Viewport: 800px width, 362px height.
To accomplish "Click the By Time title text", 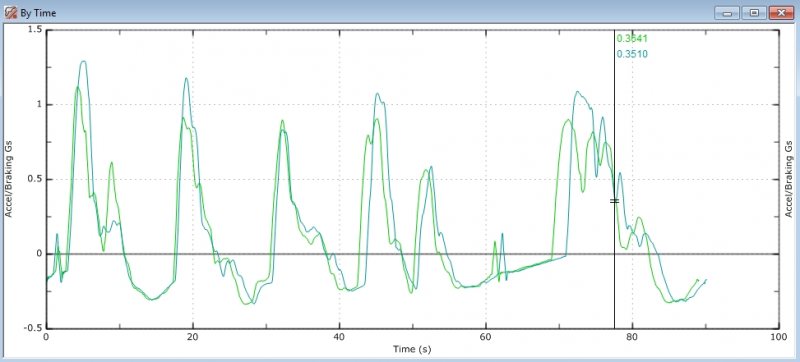I will pyautogui.click(x=38, y=13).
